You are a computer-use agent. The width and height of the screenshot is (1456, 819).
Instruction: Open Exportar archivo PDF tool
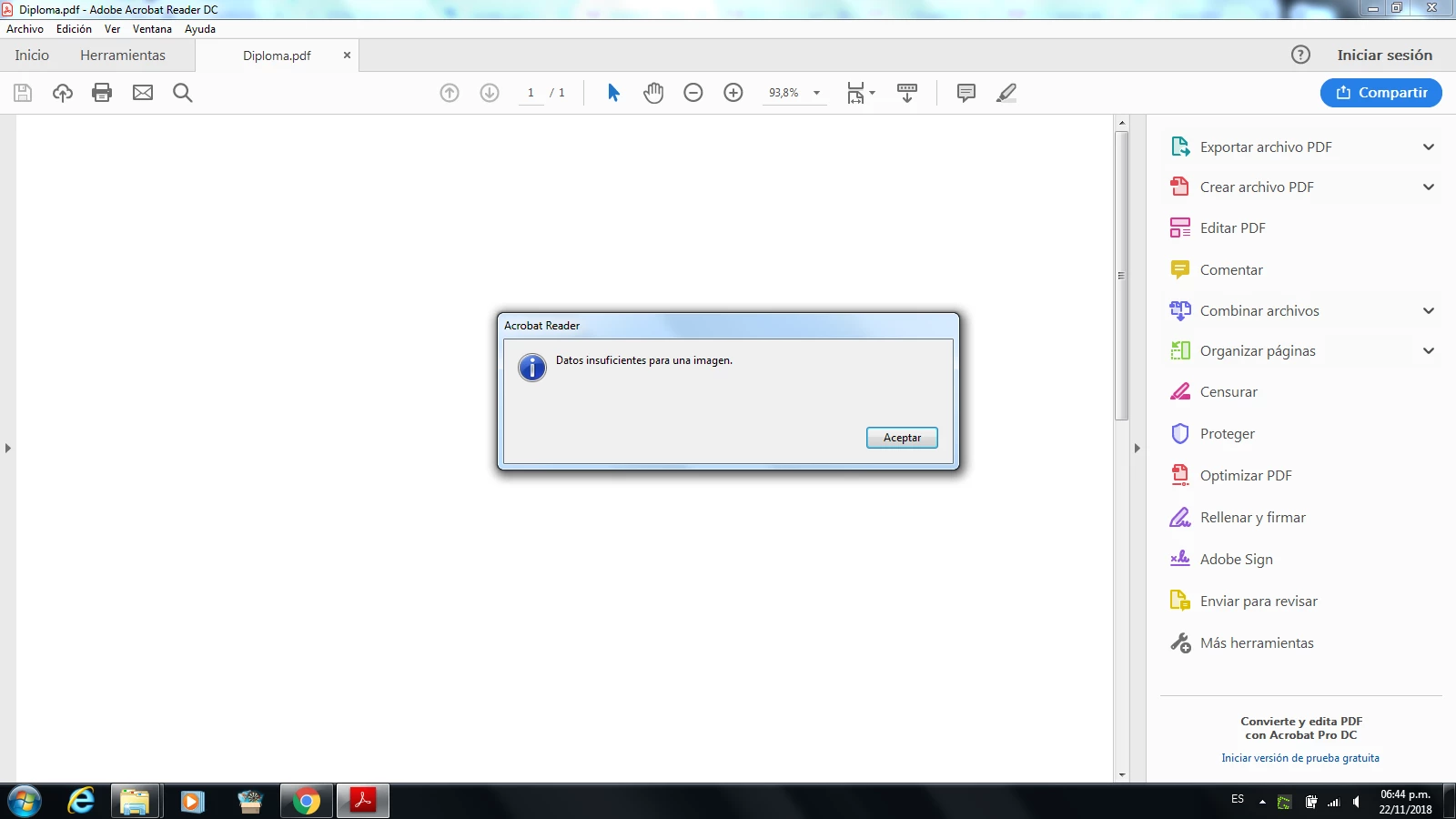(1266, 147)
